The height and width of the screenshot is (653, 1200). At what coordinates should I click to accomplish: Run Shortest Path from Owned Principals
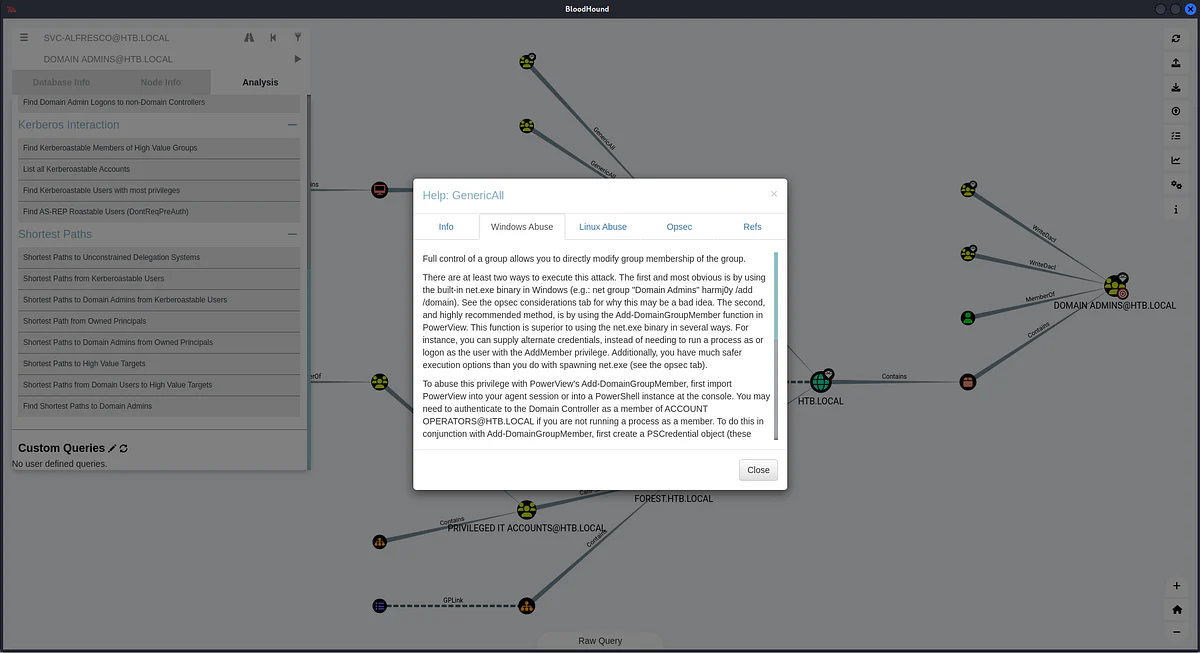[x=159, y=321]
